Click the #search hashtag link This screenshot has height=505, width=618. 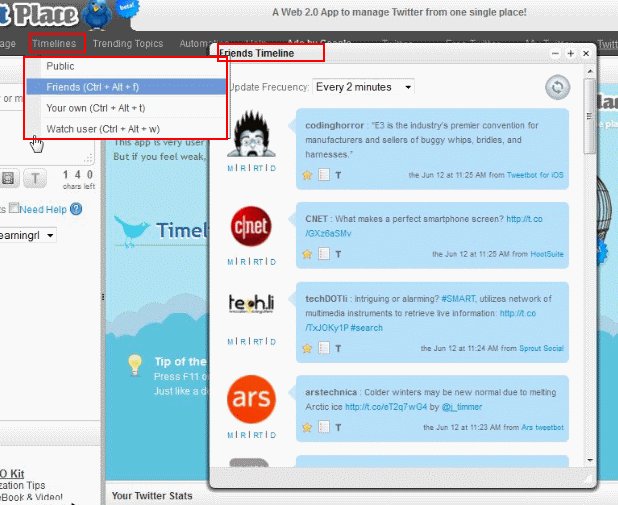[x=366, y=328]
